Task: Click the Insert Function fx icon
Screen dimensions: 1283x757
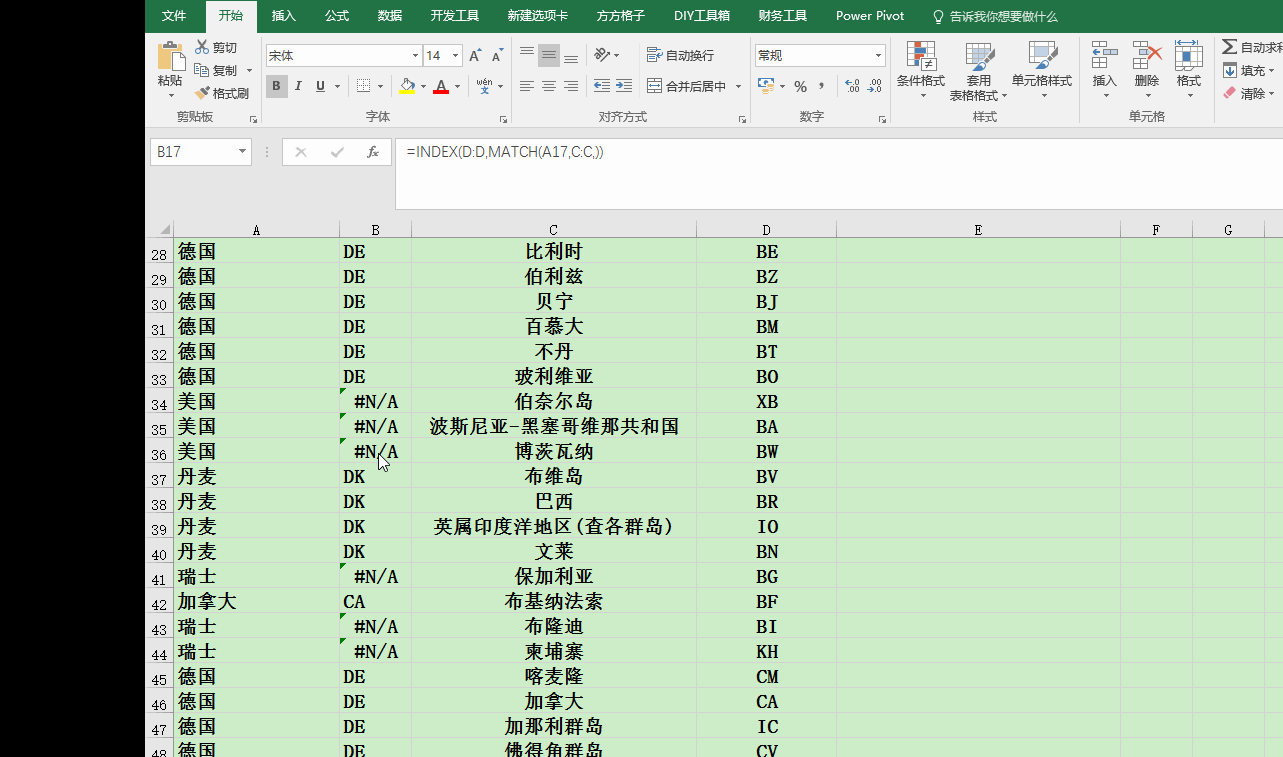Action: click(372, 152)
